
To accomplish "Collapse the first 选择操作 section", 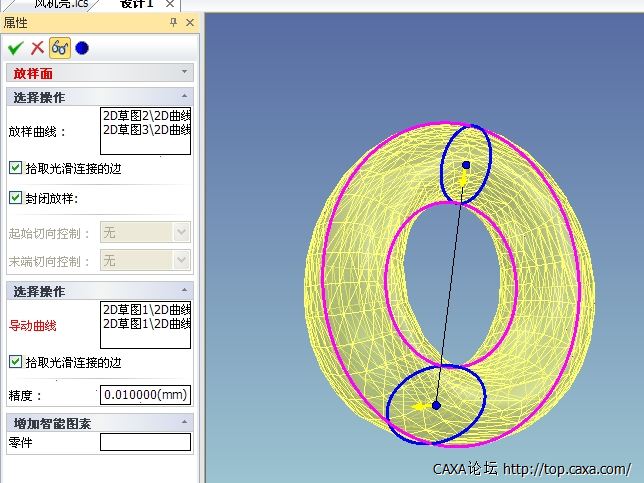I will coord(184,96).
